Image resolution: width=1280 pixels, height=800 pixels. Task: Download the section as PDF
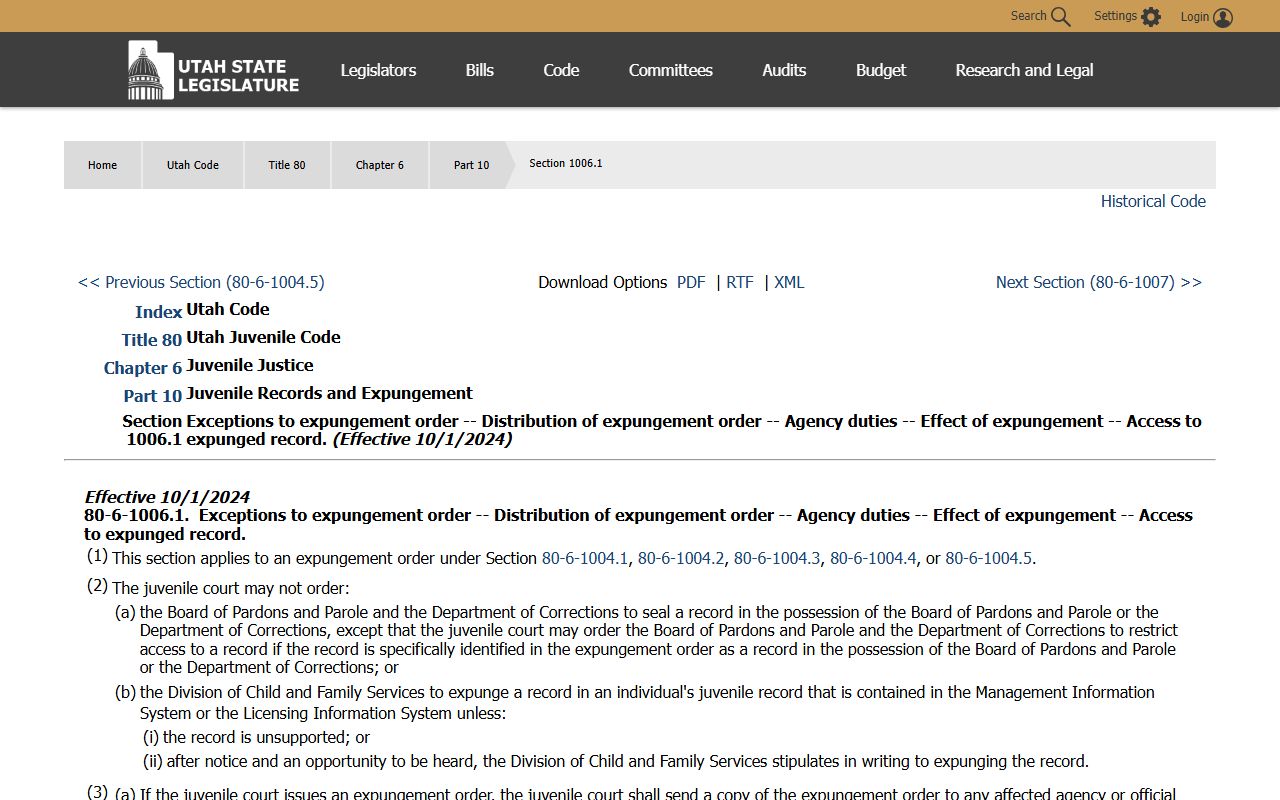(x=691, y=282)
